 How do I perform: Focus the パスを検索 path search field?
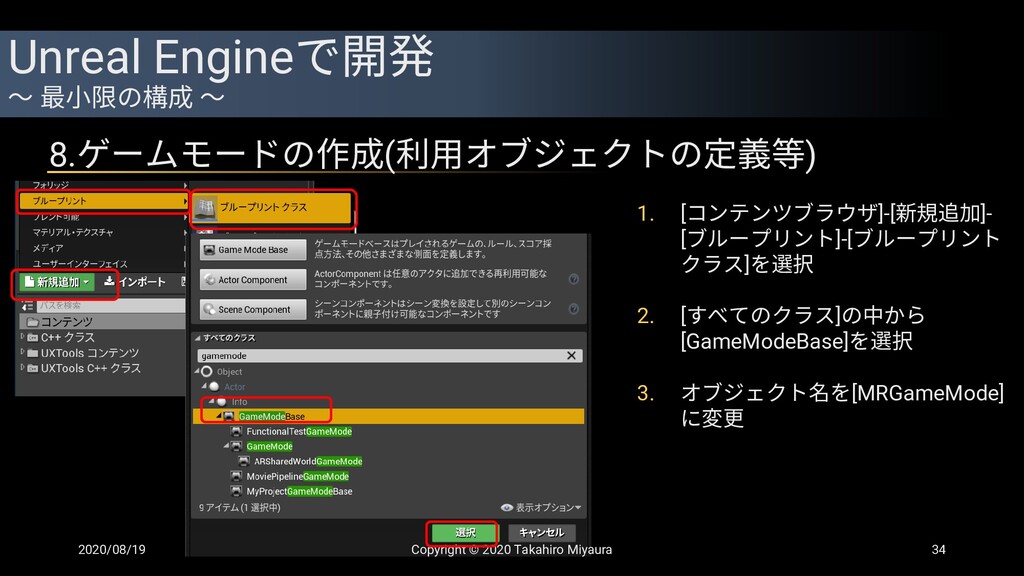click(112, 306)
